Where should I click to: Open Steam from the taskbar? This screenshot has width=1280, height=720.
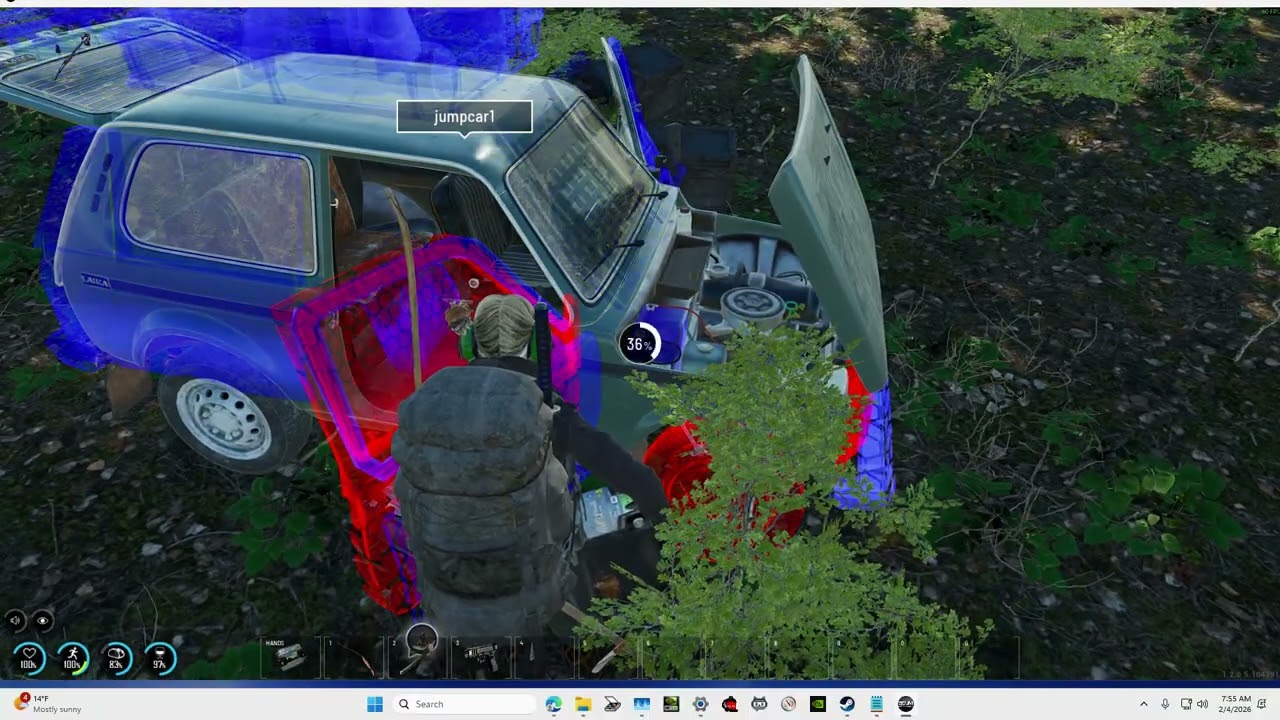pos(847,704)
